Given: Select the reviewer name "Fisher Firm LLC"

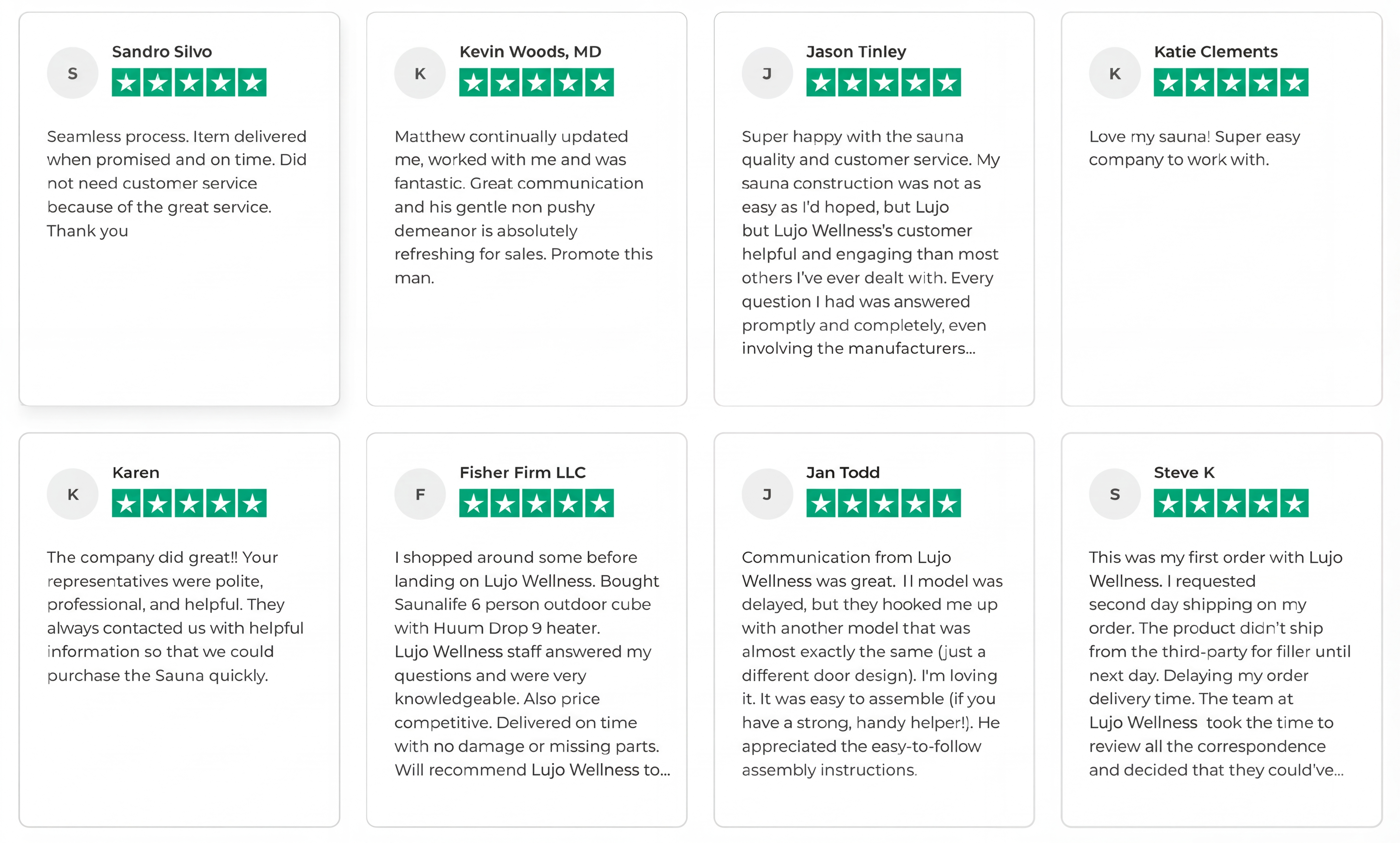Looking at the screenshot, I should point(522,473).
